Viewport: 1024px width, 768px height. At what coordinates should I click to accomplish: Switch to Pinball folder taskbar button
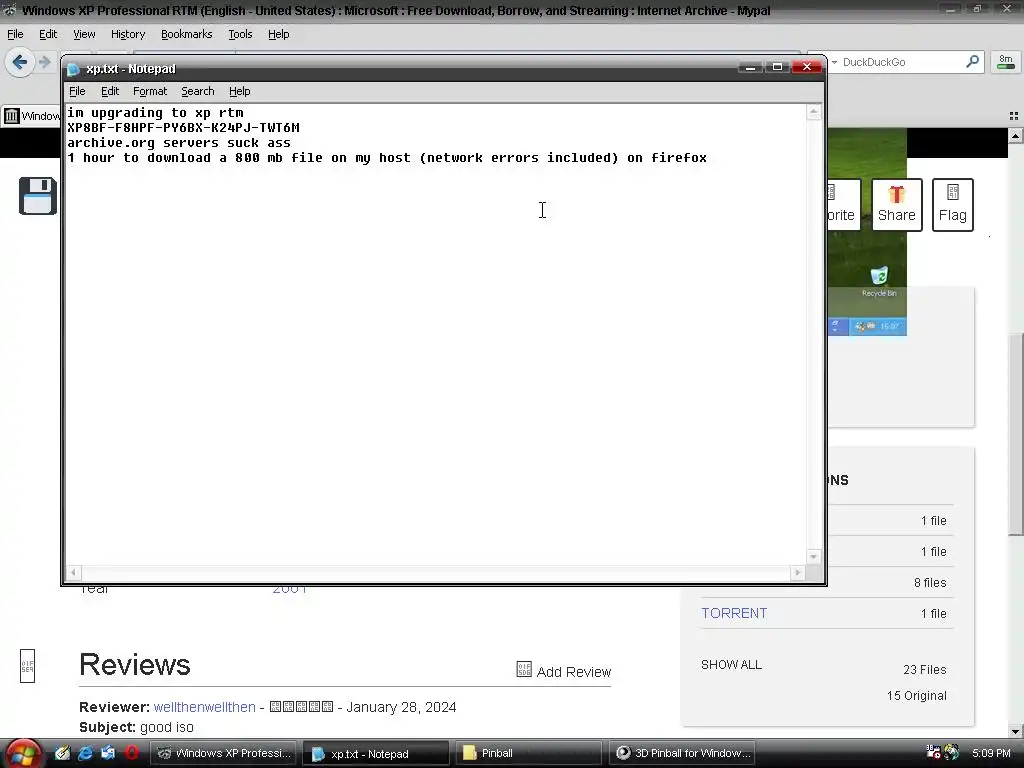click(x=529, y=753)
